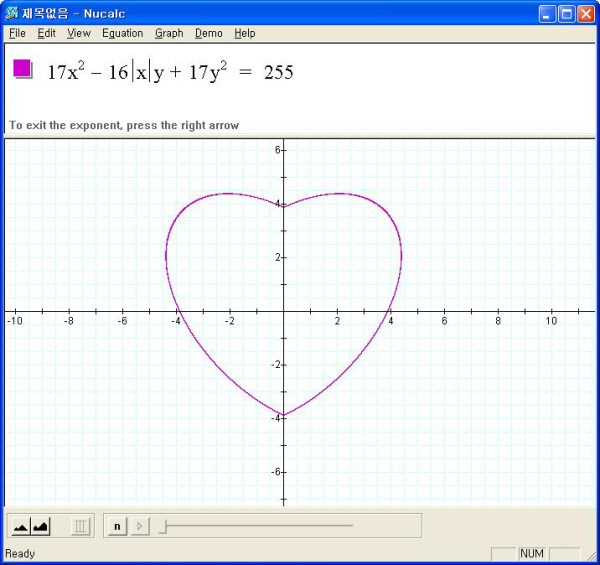Click the n parameter button

click(x=117, y=526)
